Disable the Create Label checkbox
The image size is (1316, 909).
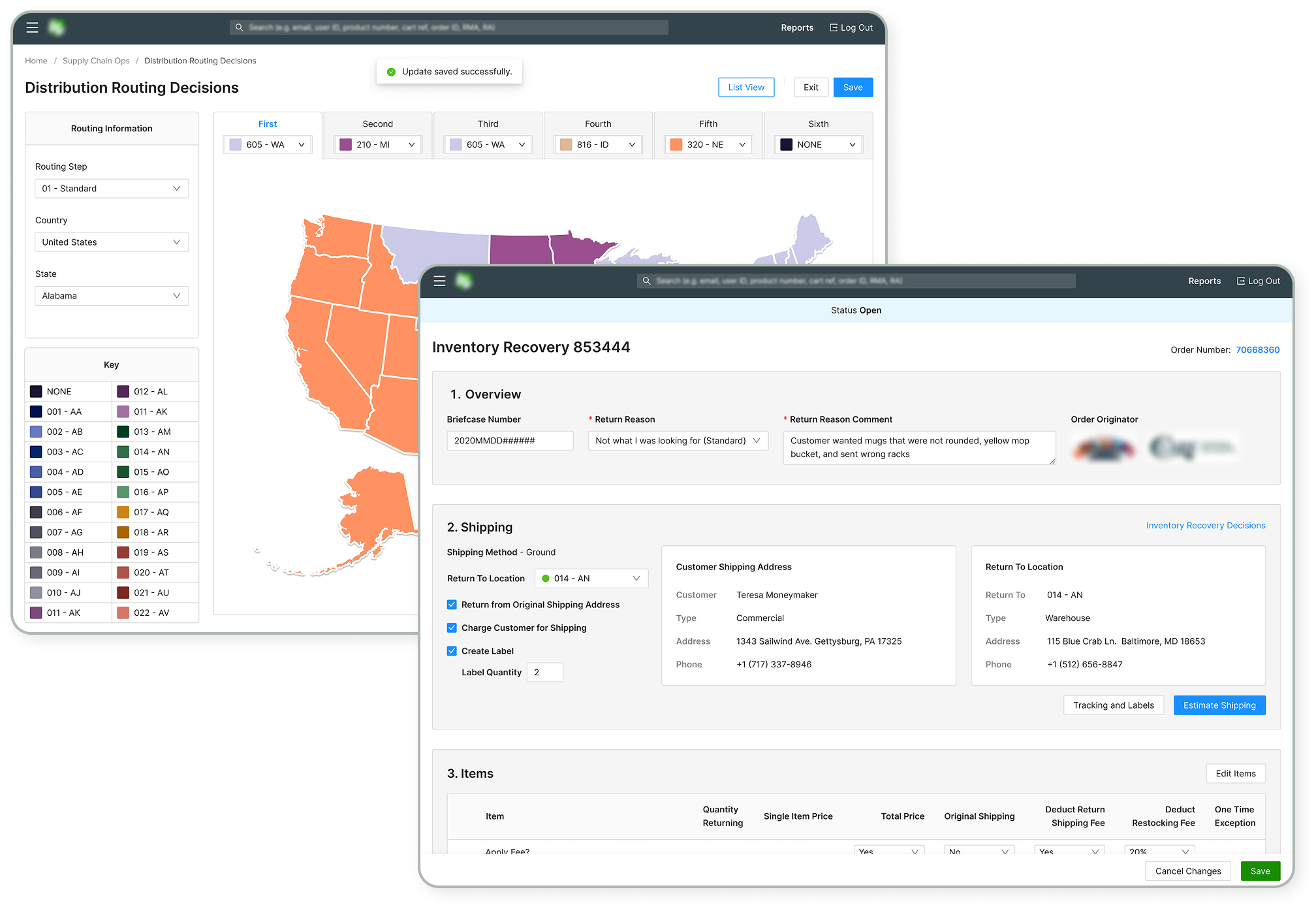pyautogui.click(x=452, y=651)
